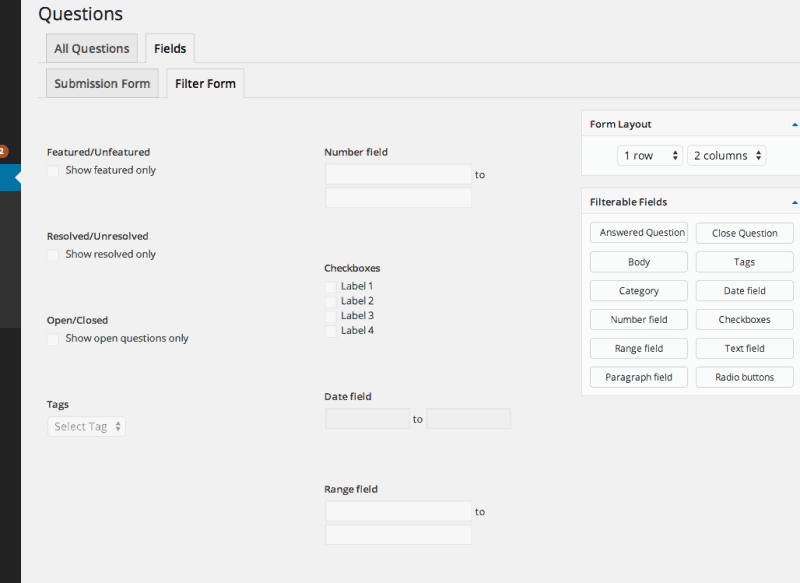Screen dimensions: 800x583
Task: Check Show open questions only
Action: click(x=53, y=339)
